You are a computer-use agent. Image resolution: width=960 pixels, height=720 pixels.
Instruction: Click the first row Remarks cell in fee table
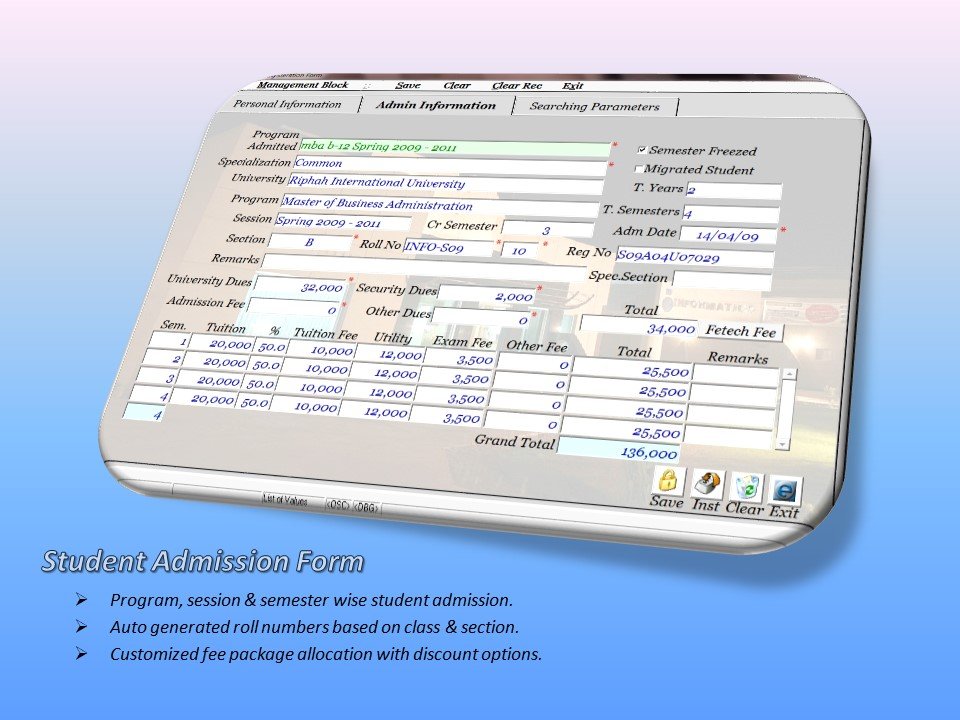(737, 376)
